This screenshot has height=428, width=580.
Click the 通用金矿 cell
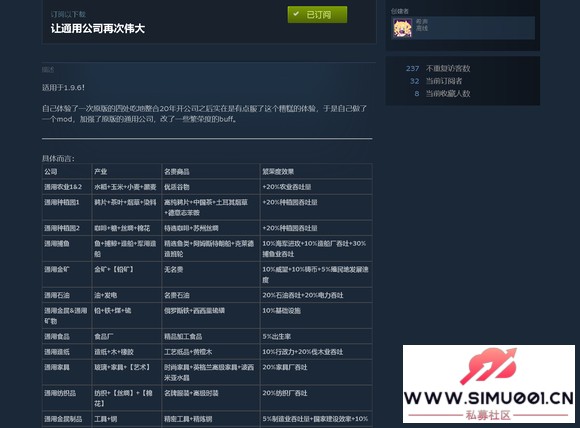coord(67,274)
